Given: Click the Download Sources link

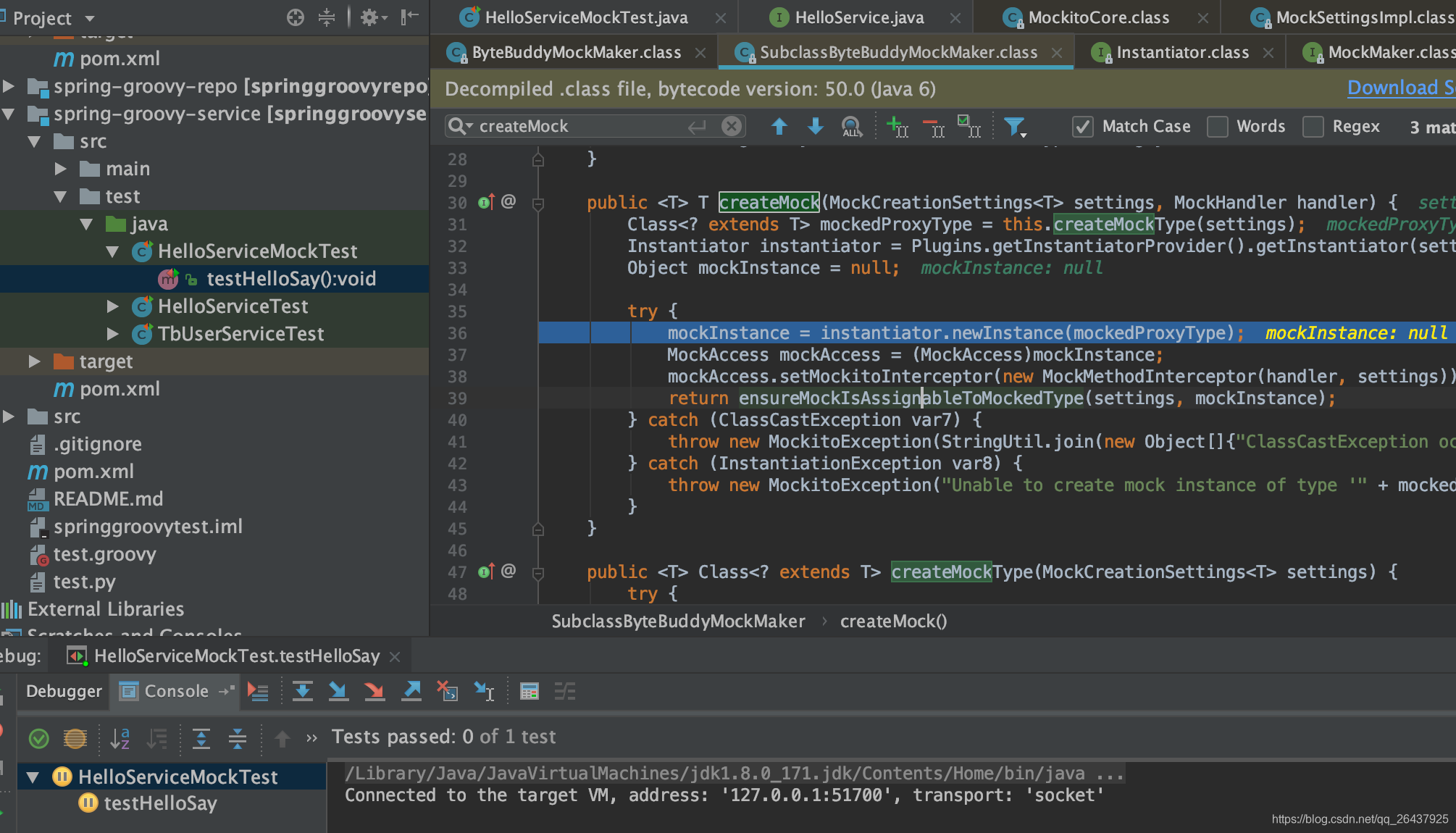Looking at the screenshot, I should click(x=1399, y=88).
